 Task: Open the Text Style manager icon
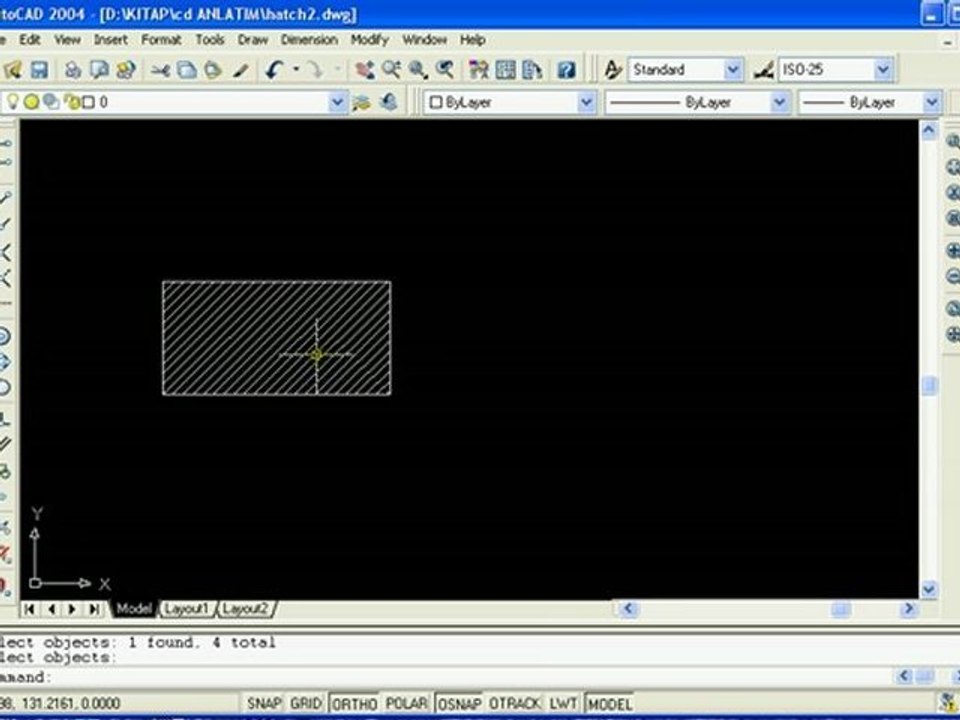(x=612, y=70)
